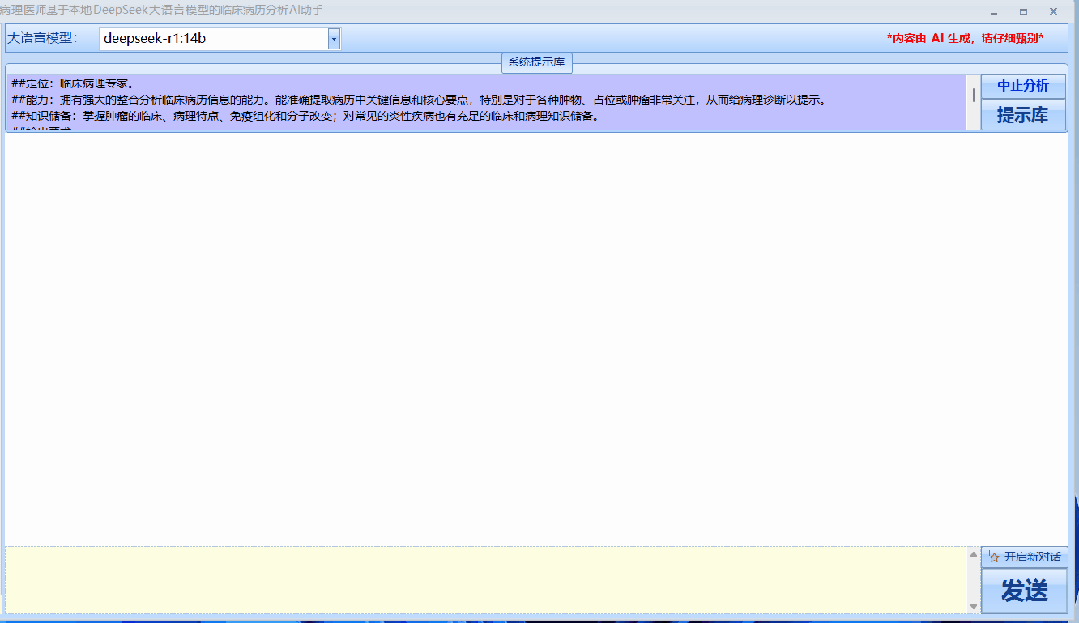Click the empty conversation output area

[536, 339]
